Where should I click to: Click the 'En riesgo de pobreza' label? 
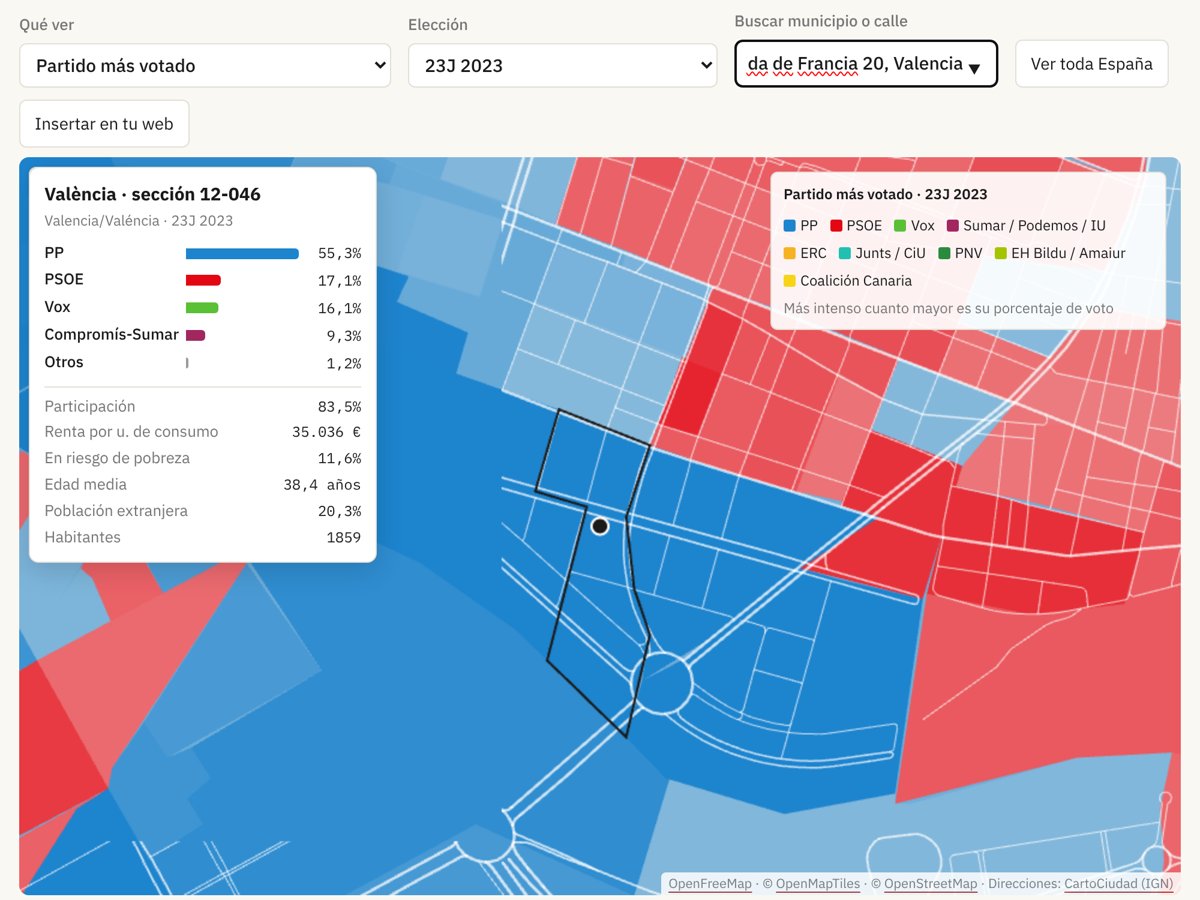click(x=117, y=458)
